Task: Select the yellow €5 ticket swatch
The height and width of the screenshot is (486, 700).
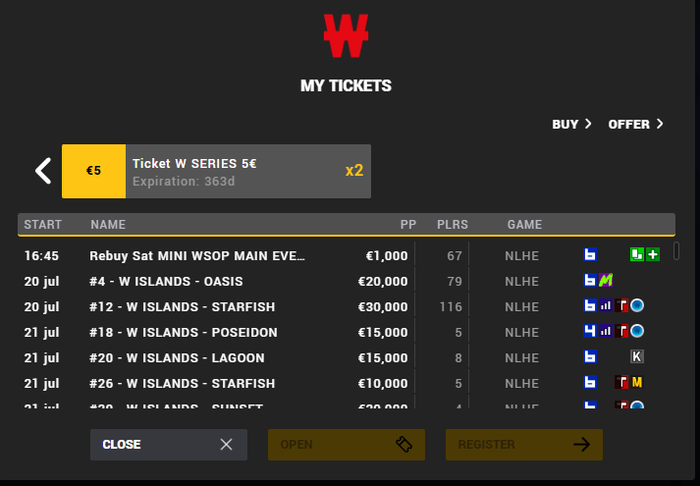Action: (94, 171)
